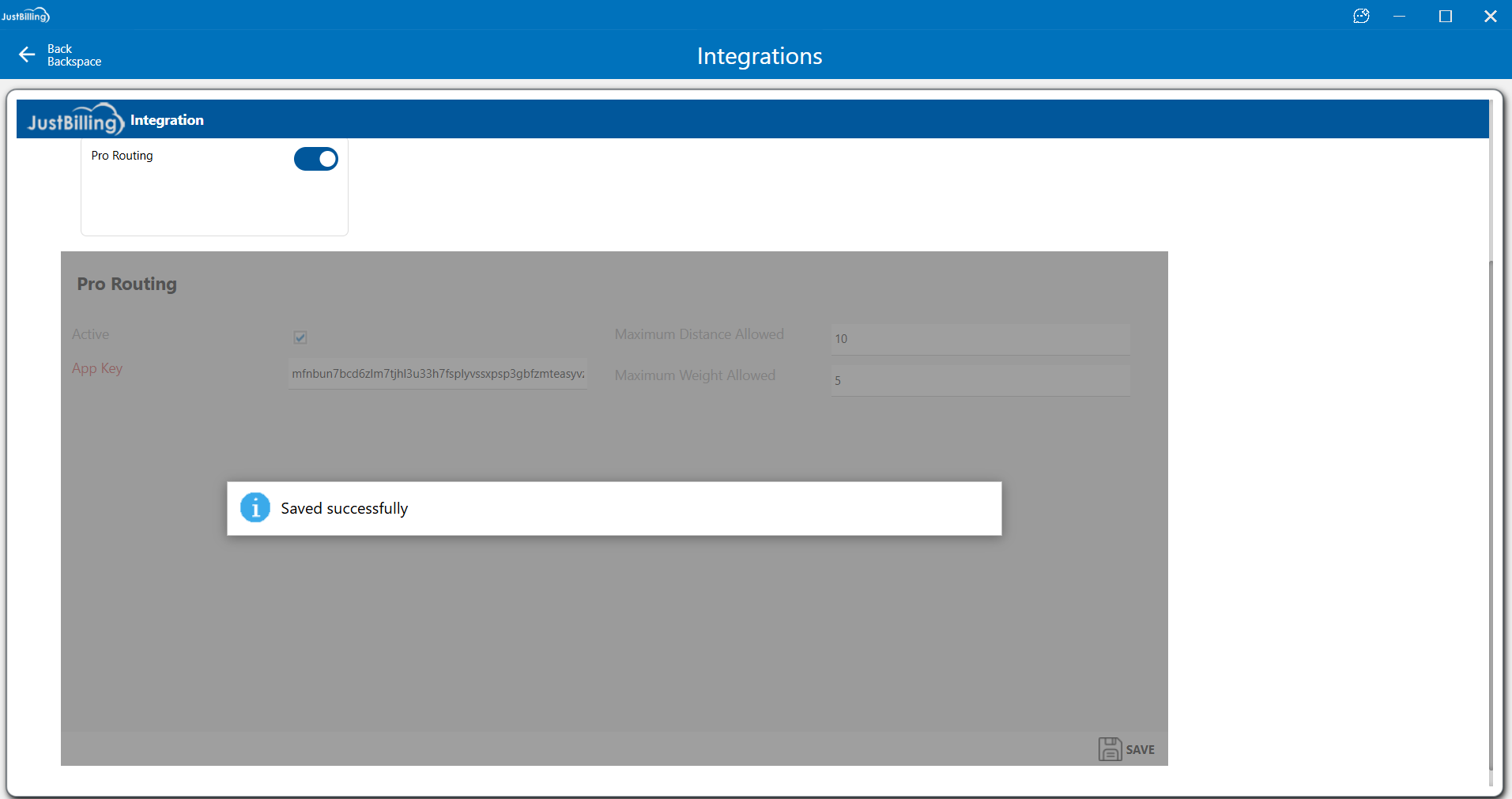This screenshot has height=799, width=1512.
Task: Click the floppy disk save icon
Action: tap(1110, 749)
